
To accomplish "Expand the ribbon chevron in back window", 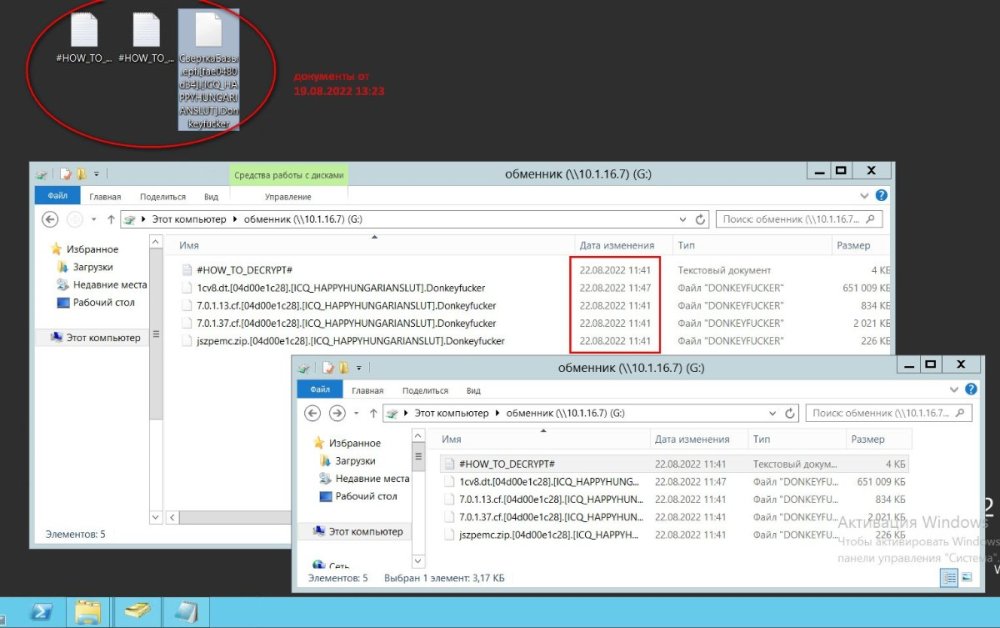I will (x=864, y=196).
